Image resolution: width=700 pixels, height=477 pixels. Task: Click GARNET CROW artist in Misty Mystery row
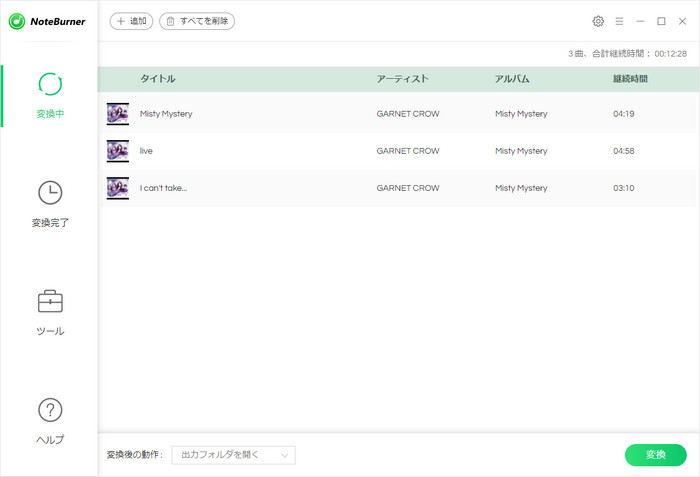pos(408,114)
